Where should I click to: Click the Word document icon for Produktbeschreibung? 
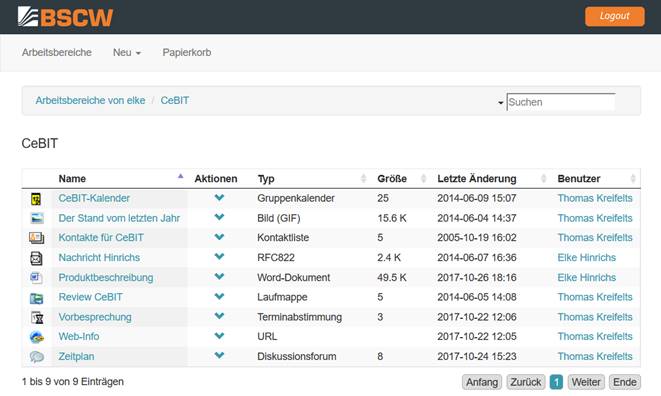[36, 277]
